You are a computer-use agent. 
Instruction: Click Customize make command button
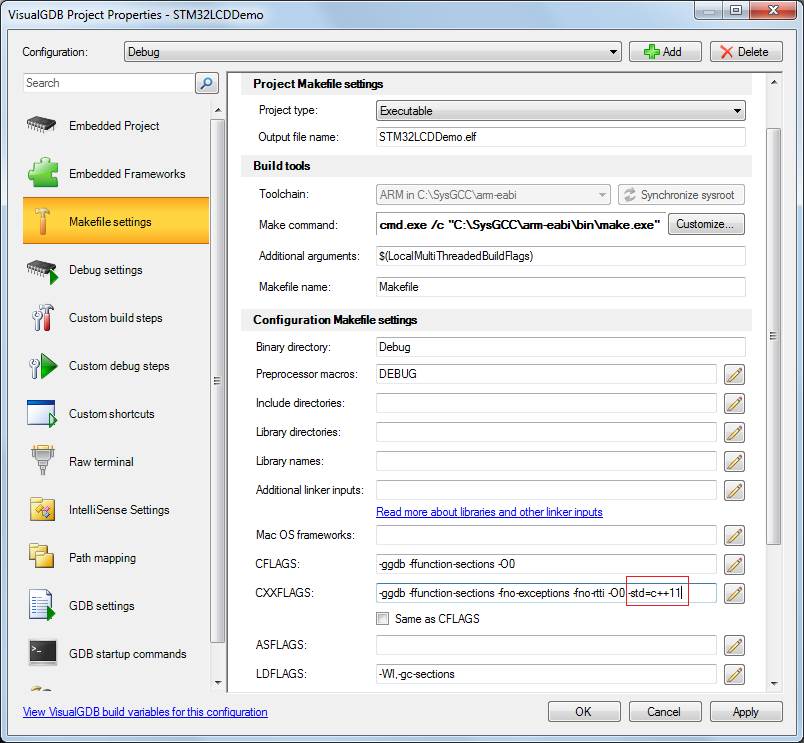[706, 224]
